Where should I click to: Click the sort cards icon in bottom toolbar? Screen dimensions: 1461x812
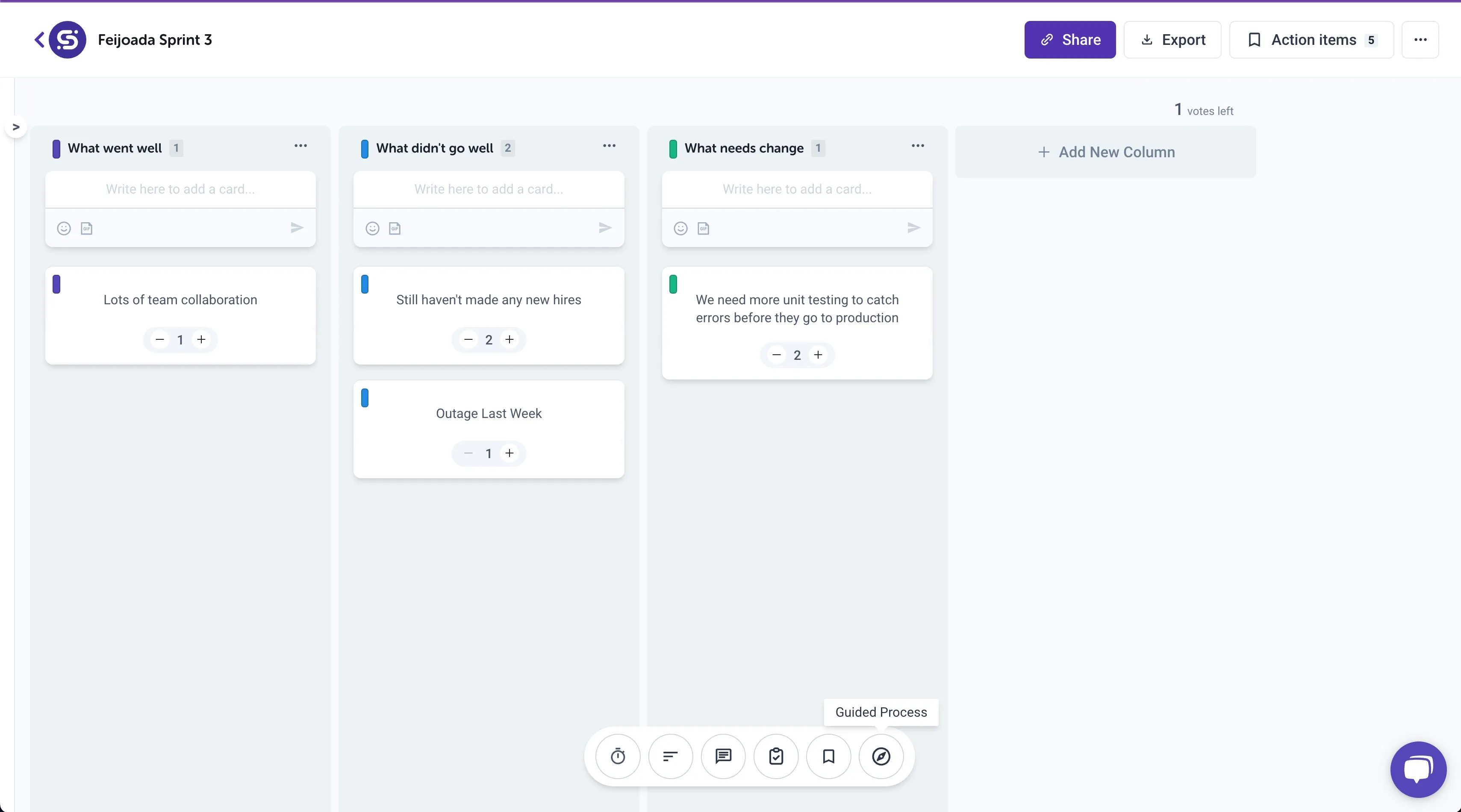pyautogui.click(x=670, y=756)
